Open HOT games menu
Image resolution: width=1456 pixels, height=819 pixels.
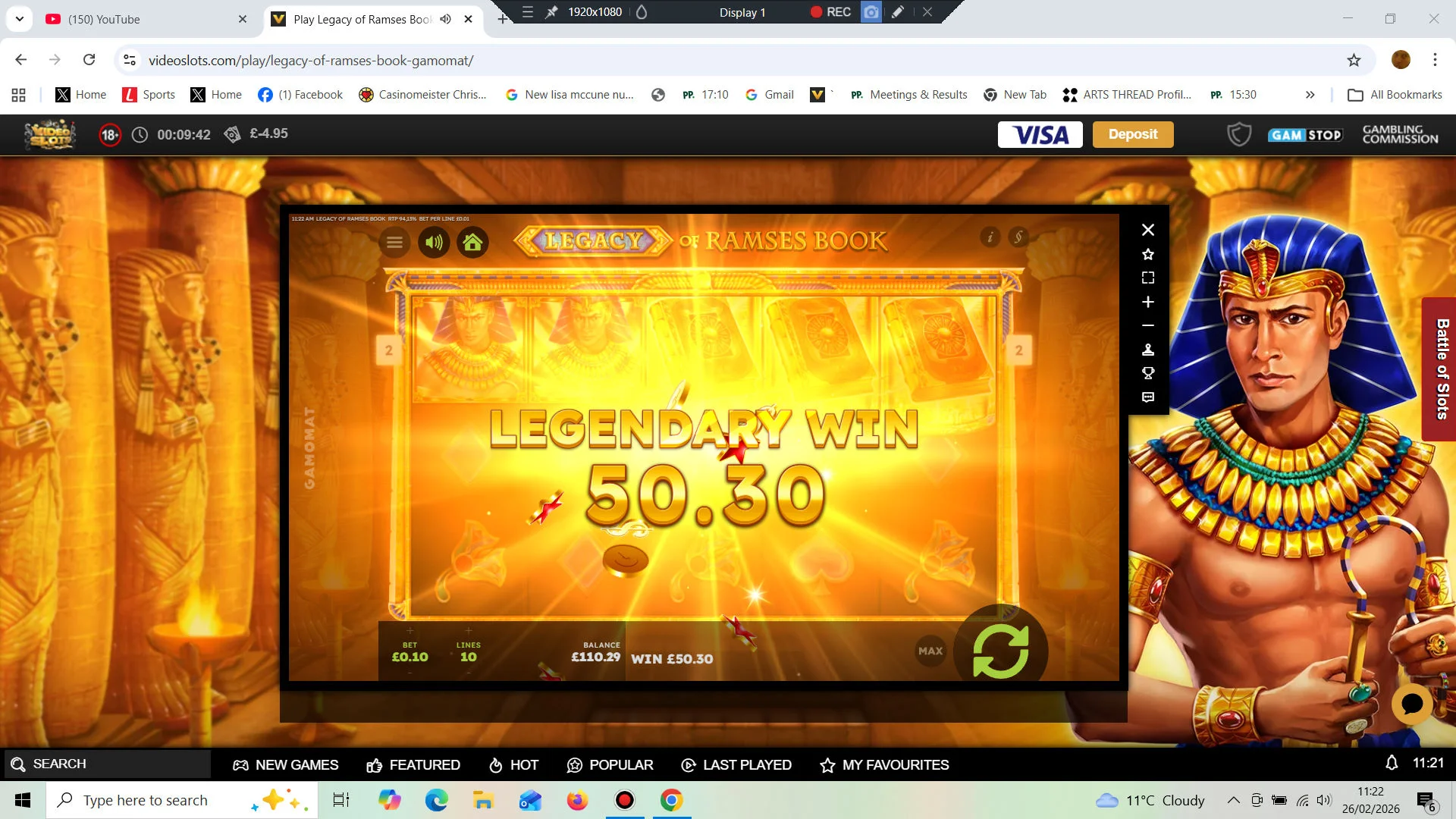[x=513, y=765]
